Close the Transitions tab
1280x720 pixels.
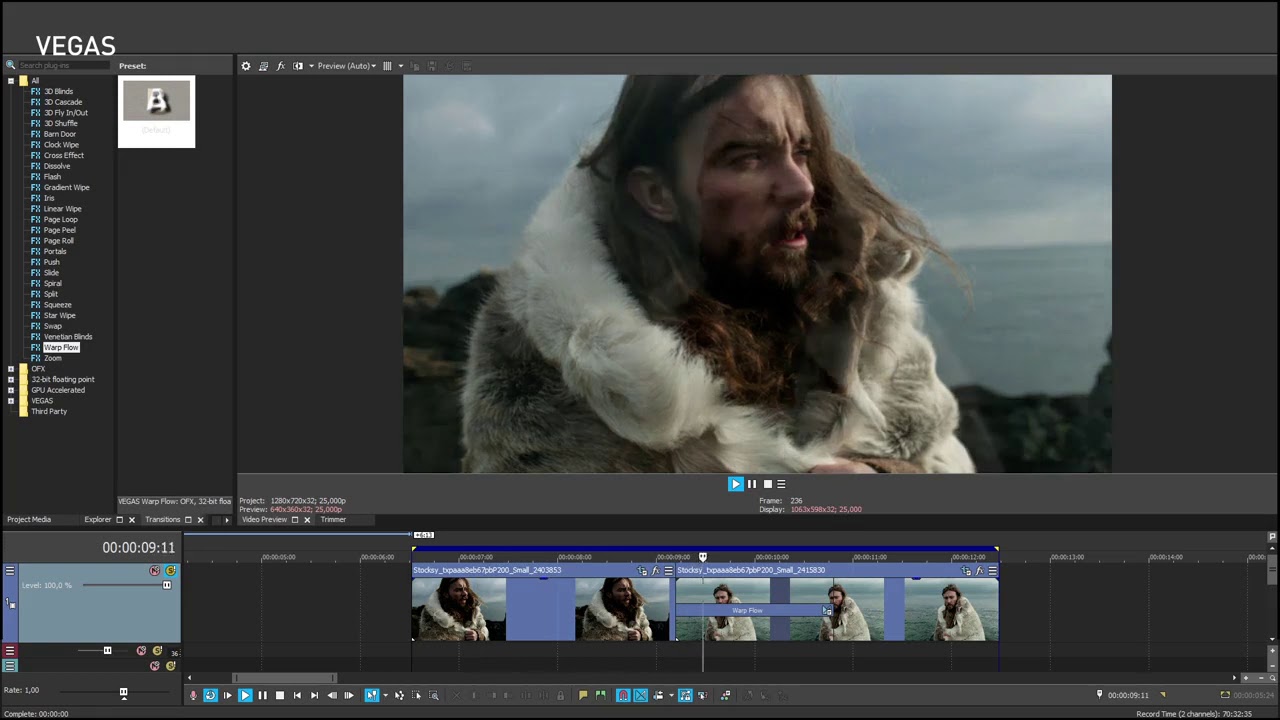click(200, 520)
